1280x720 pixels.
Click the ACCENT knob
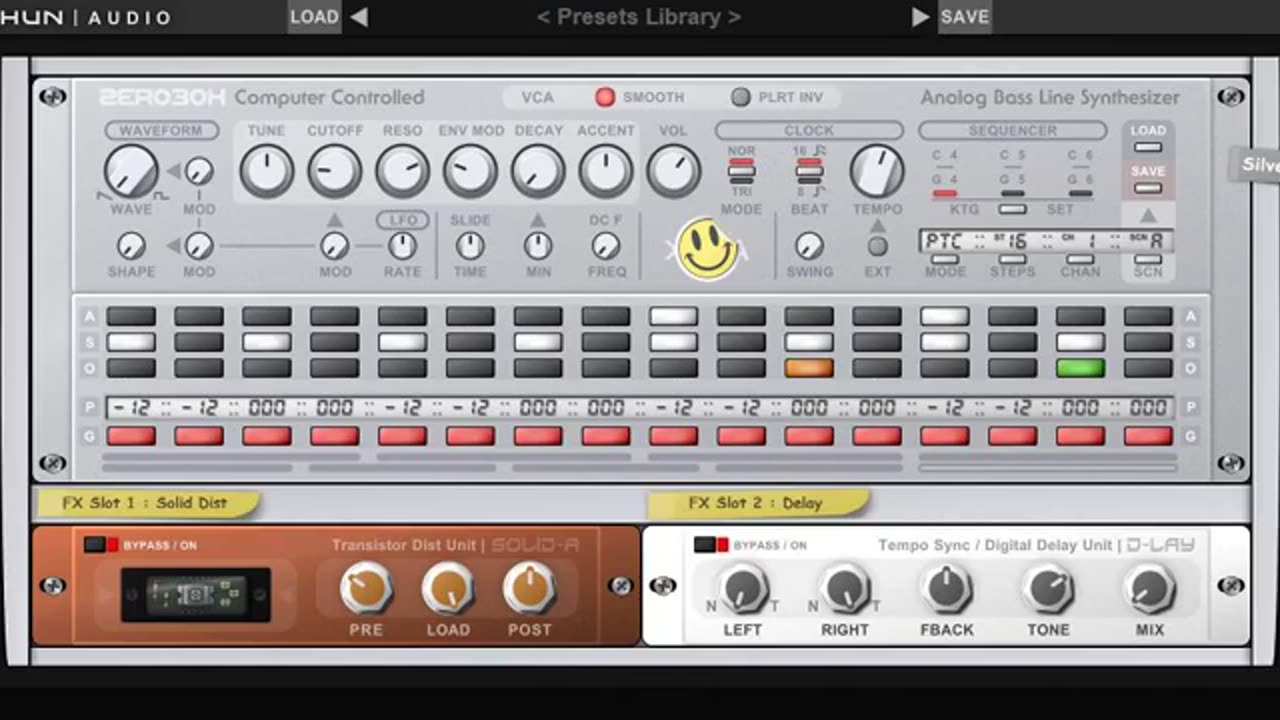605,171
